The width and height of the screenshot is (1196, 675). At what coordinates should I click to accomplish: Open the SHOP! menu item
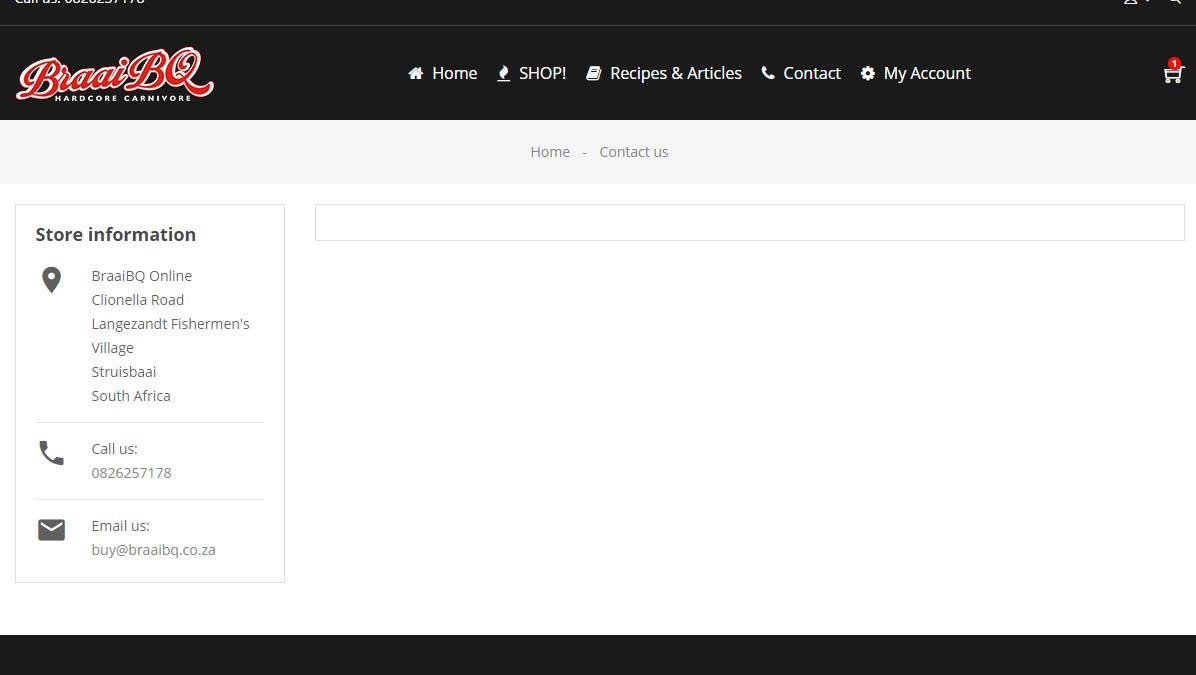[x=542, y=73]
